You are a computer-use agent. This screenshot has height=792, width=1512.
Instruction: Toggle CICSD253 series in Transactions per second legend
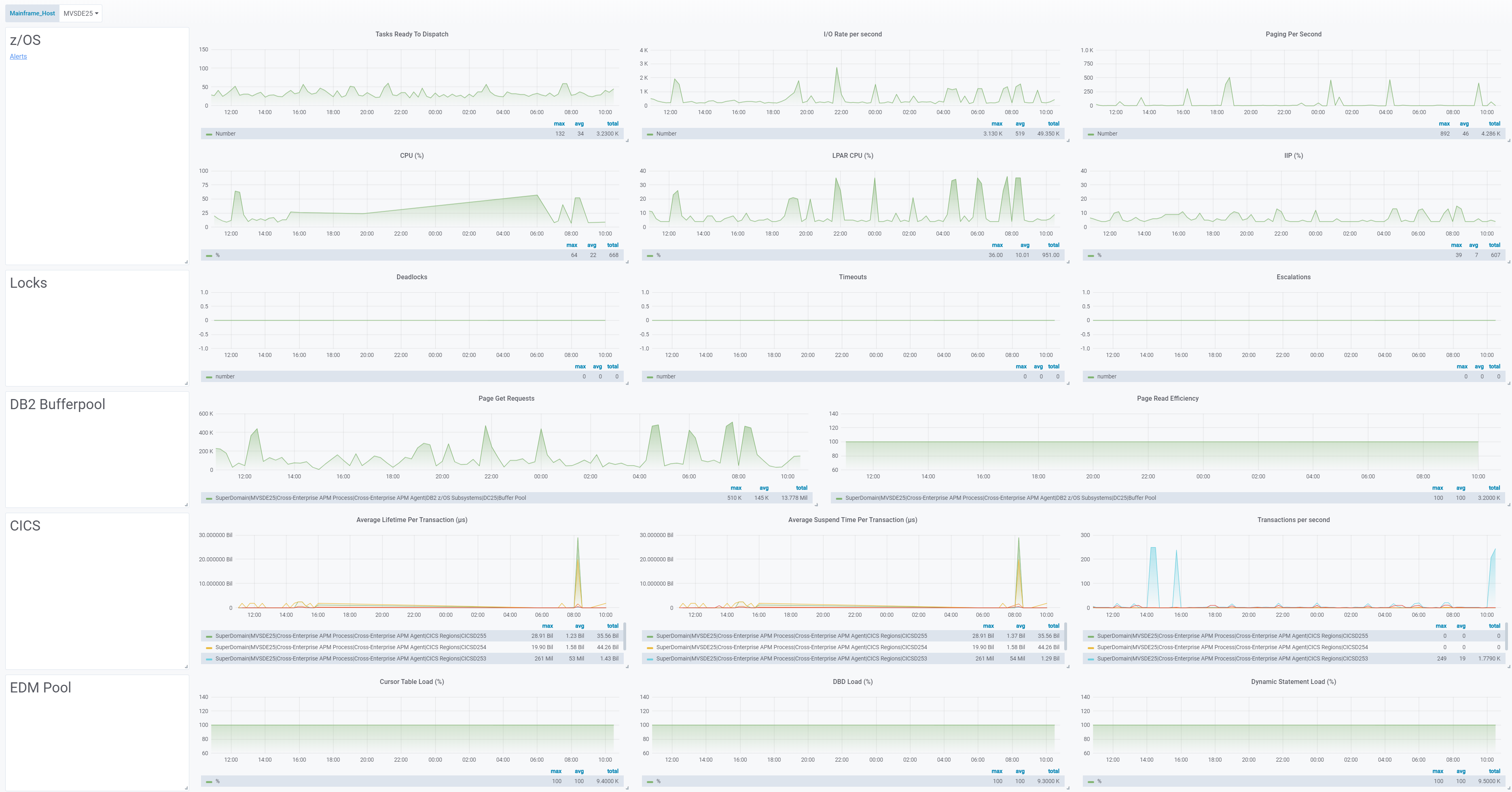tap(1232, 659)
